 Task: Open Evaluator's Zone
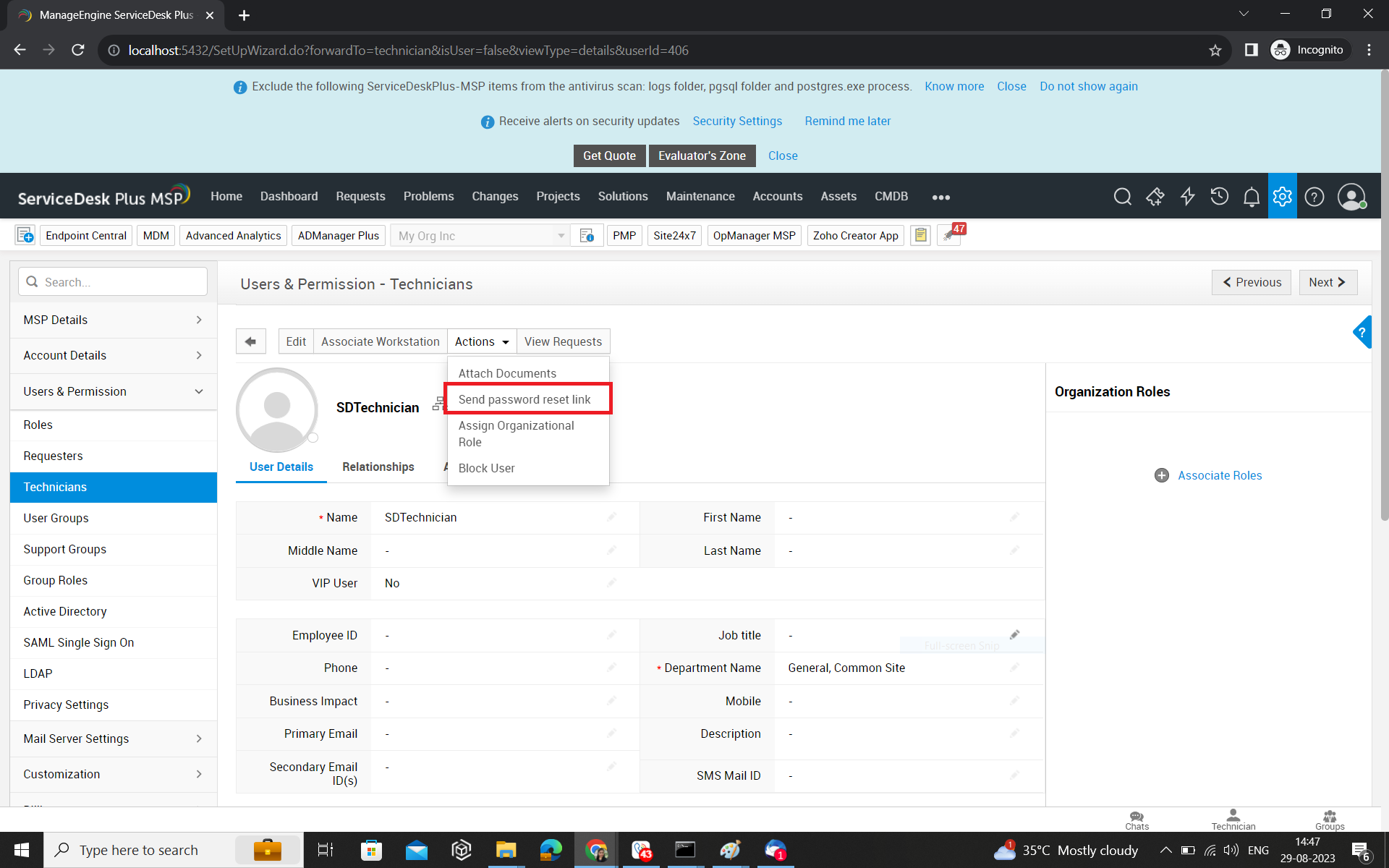[x=702, y=156]
